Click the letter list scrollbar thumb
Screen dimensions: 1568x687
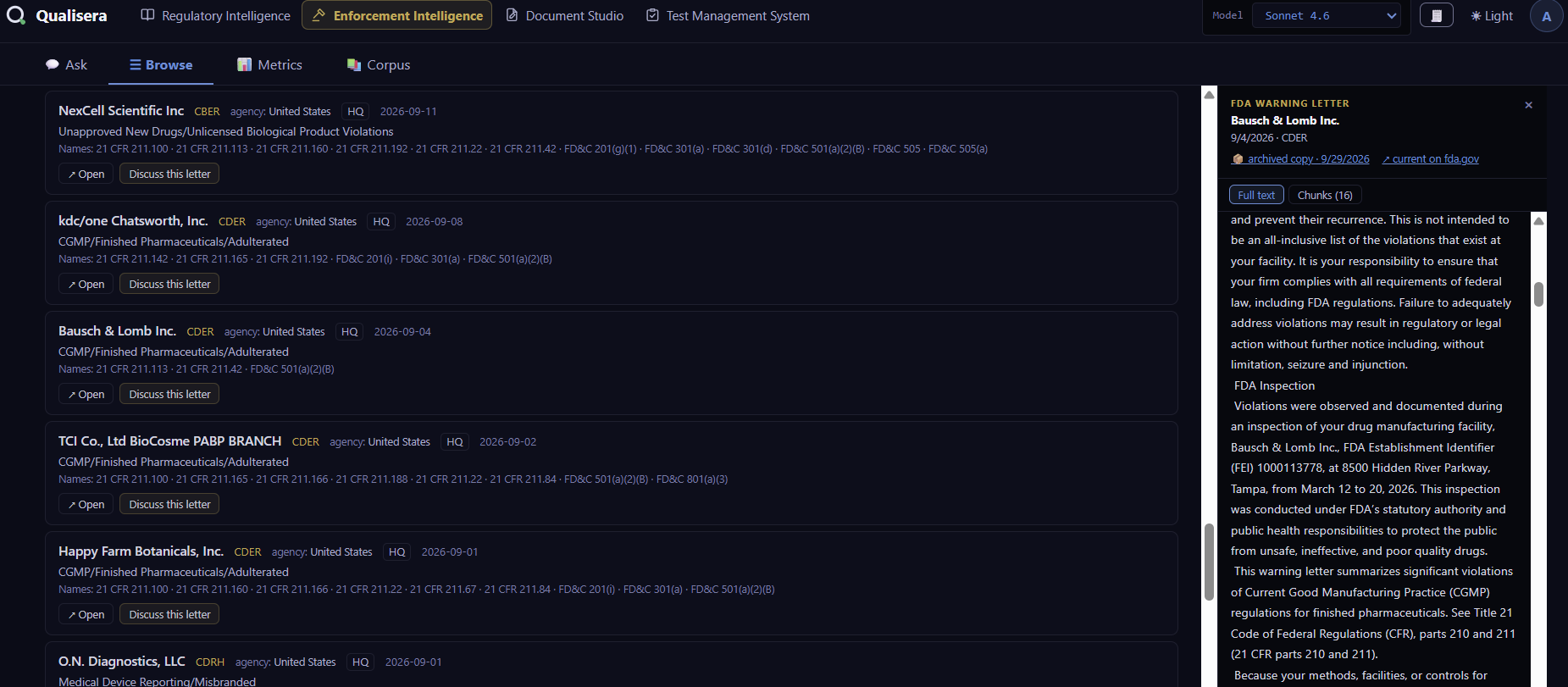coord(1209,562)
